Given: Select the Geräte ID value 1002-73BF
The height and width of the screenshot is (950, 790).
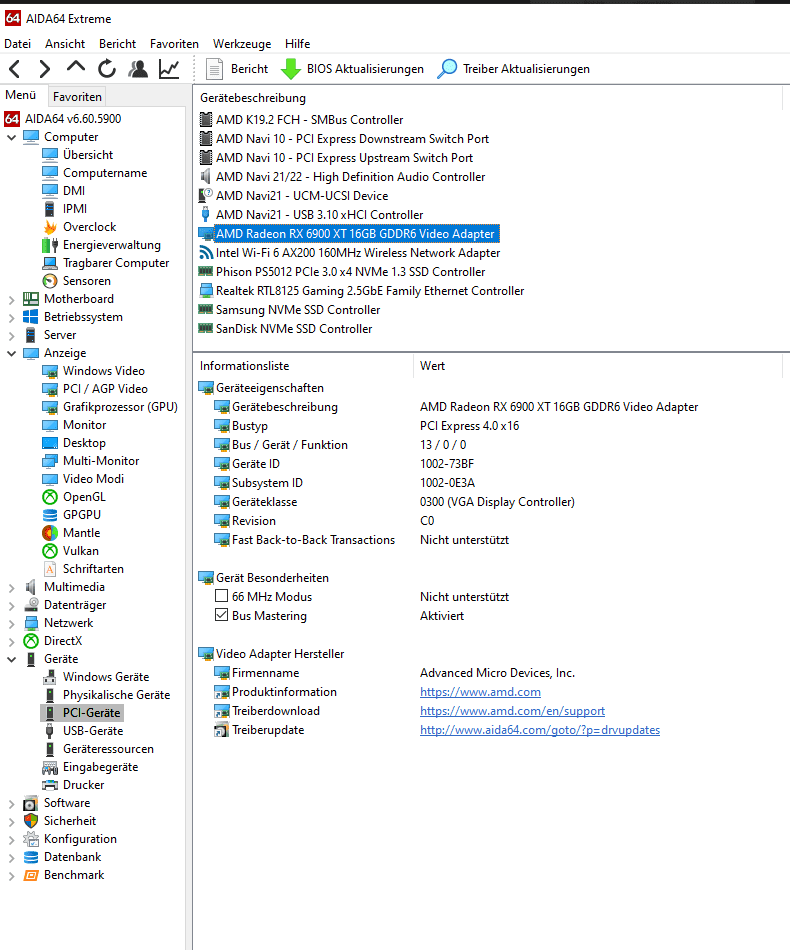Looking at the screenshot, I should (x=447, y=464).
